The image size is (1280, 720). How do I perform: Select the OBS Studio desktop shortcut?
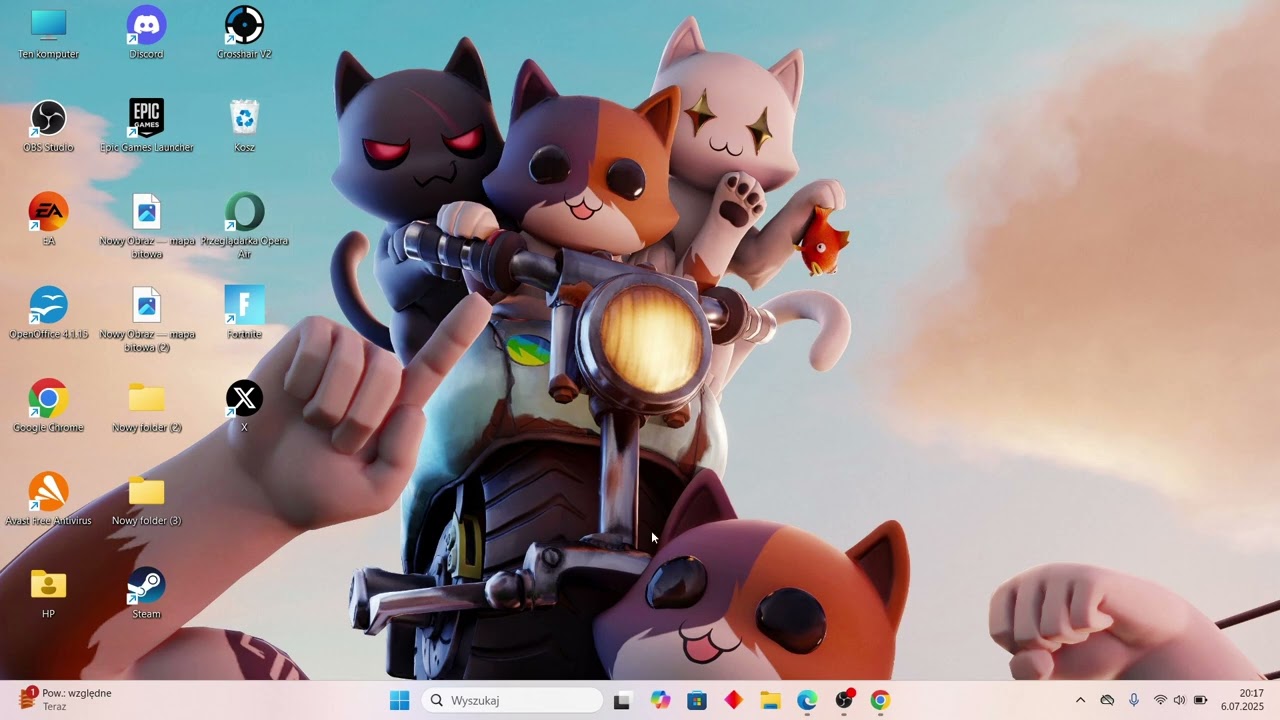[x=48, y=127]
